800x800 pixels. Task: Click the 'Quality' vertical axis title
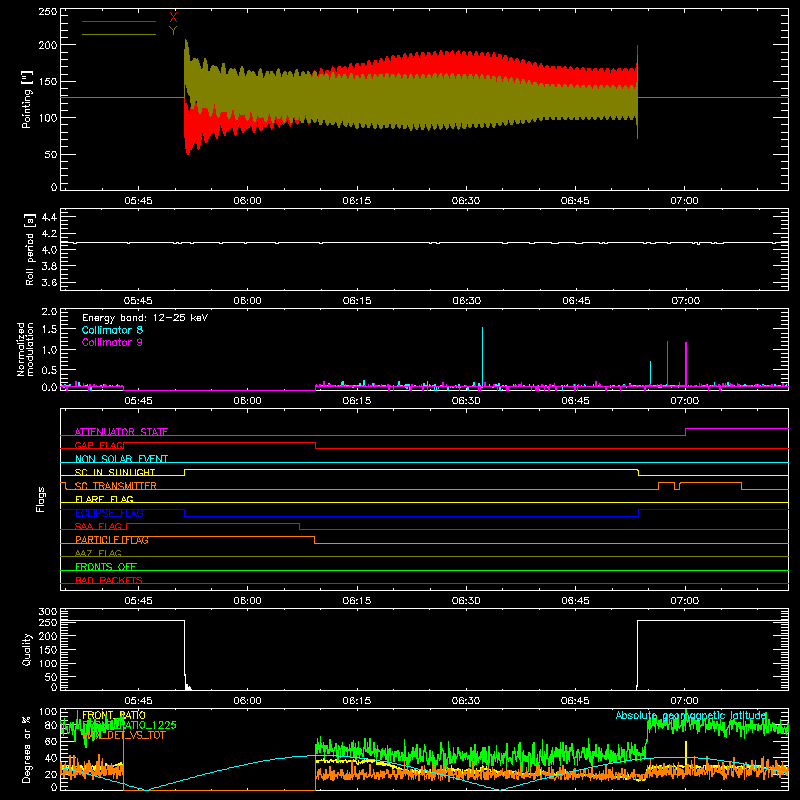27,649
